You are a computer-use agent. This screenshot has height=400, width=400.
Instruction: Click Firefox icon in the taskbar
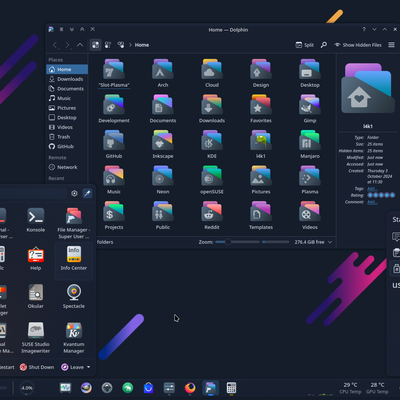(x=190, y=388)
